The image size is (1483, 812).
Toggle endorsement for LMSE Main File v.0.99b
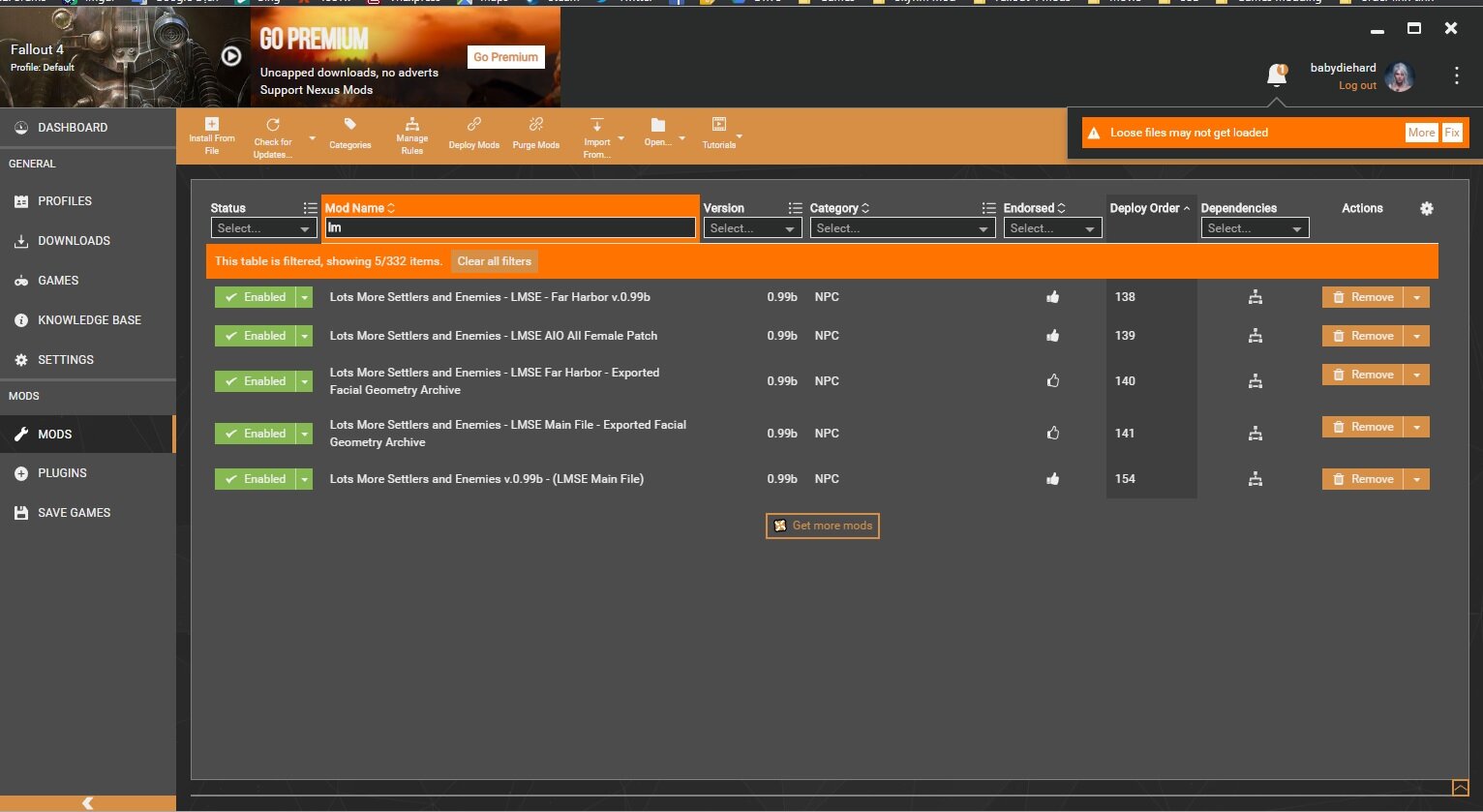[1053, 478]
